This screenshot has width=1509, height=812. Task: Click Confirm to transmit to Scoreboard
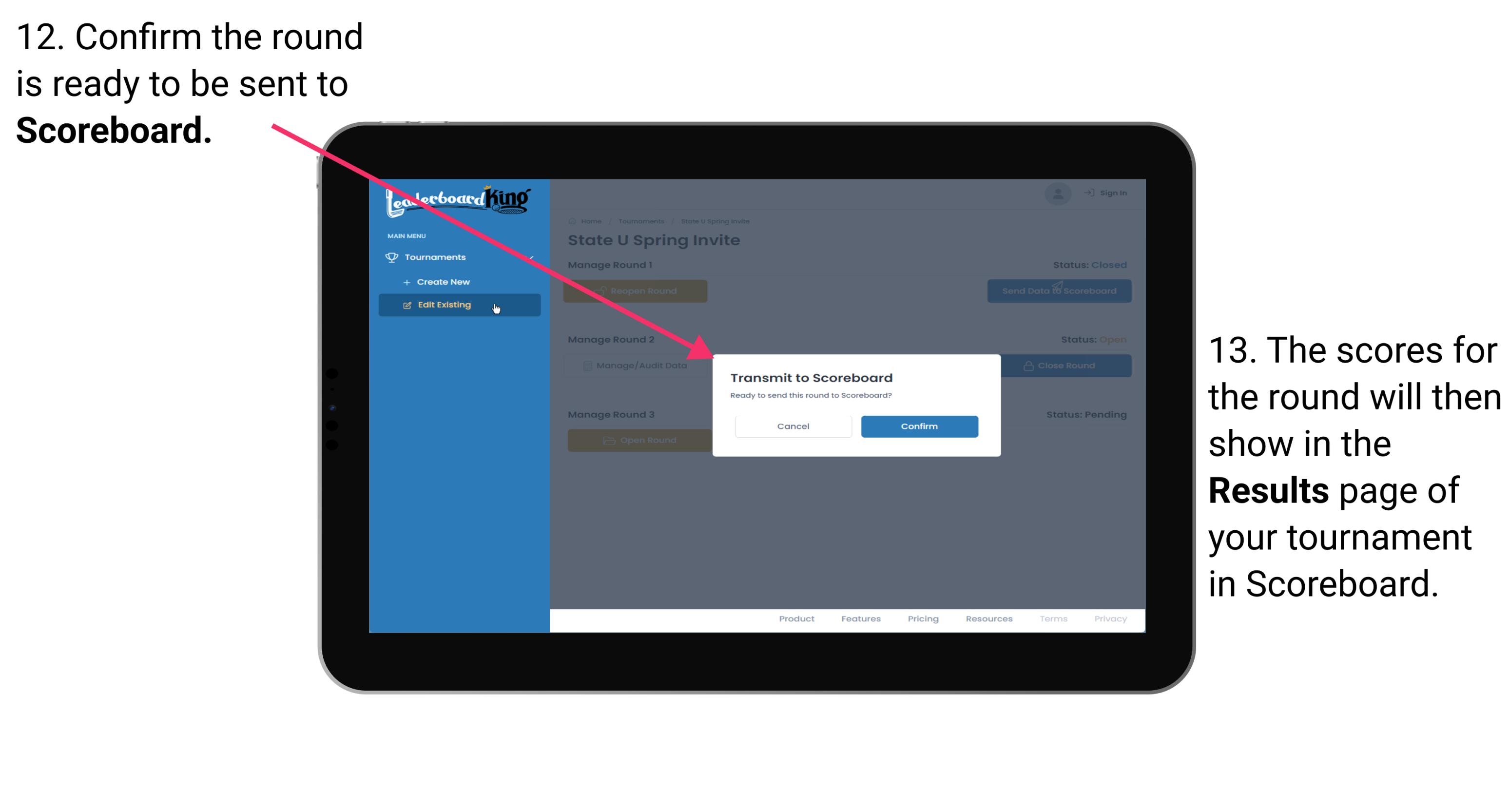pos(917,426)
